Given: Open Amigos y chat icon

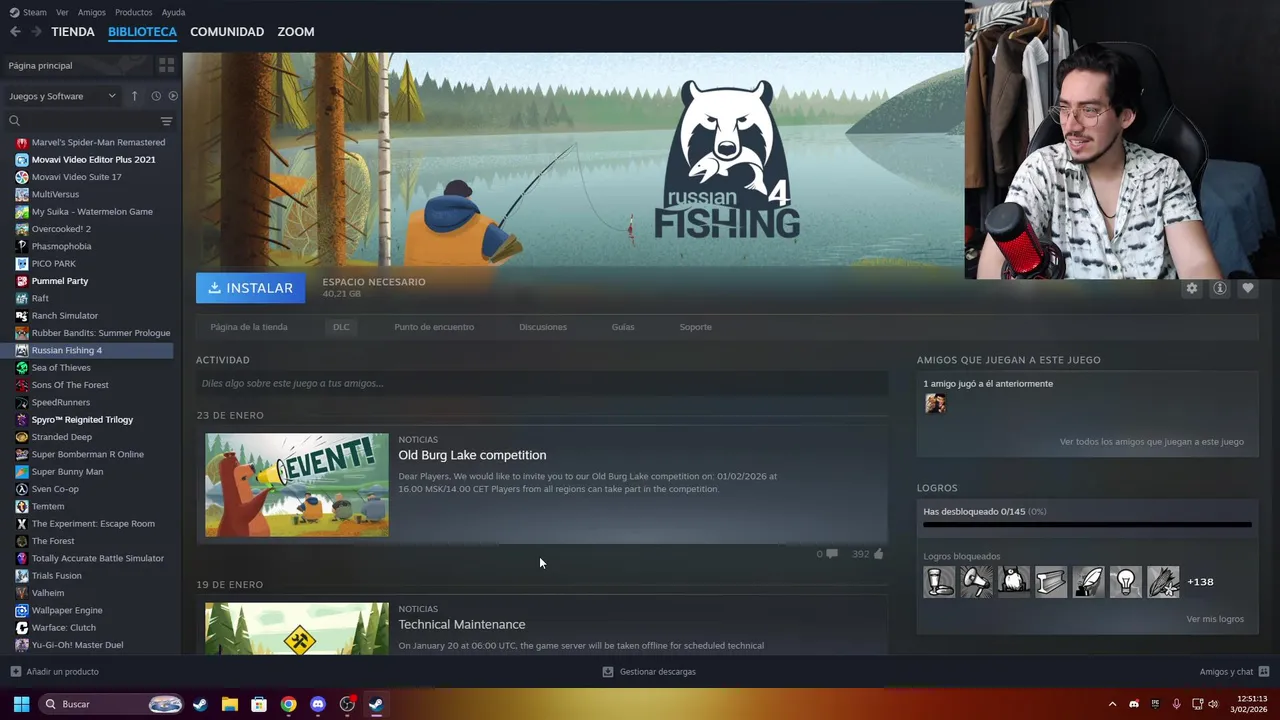Looking at the screenshot, I should pyautogui.click(x=1263, y=671).
